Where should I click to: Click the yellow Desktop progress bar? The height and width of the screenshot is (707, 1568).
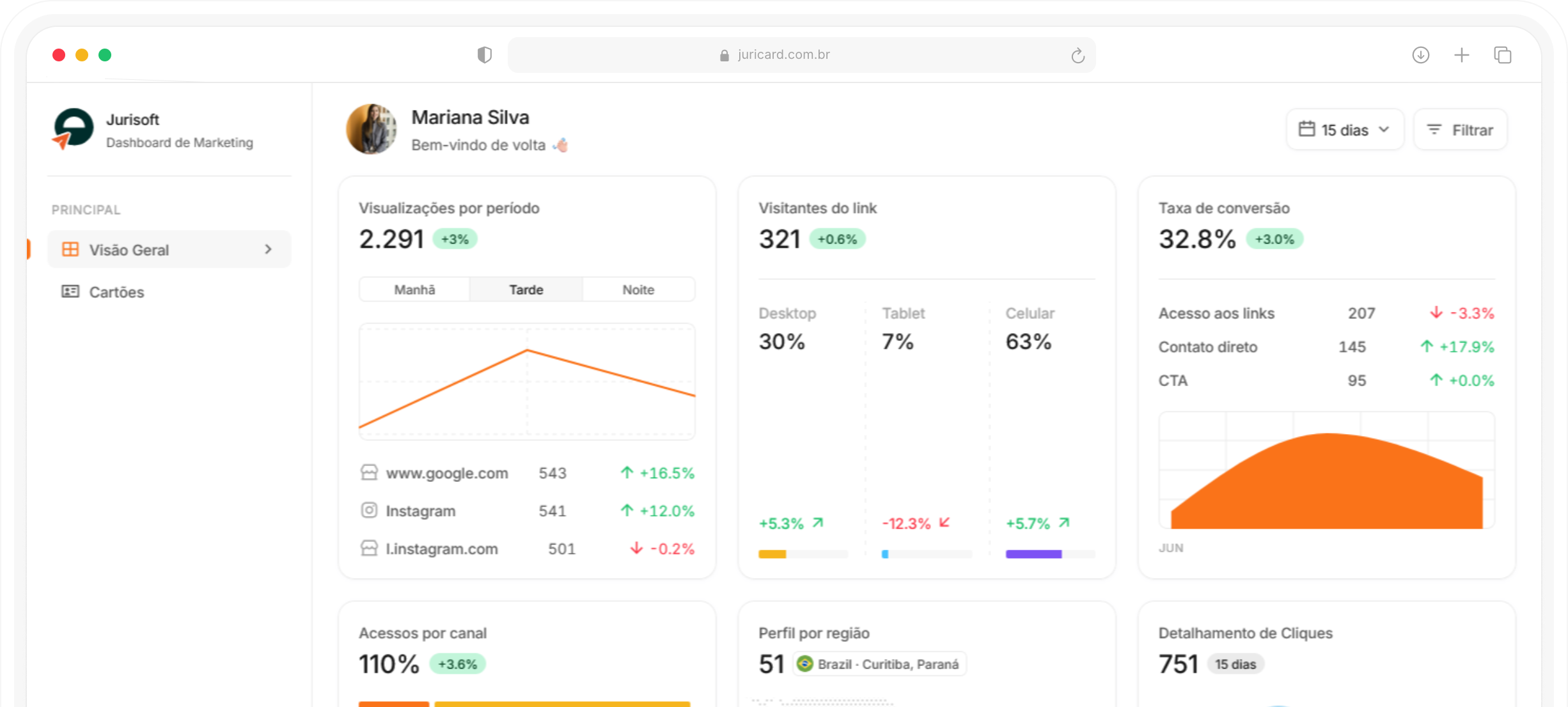tap(772, 554)
